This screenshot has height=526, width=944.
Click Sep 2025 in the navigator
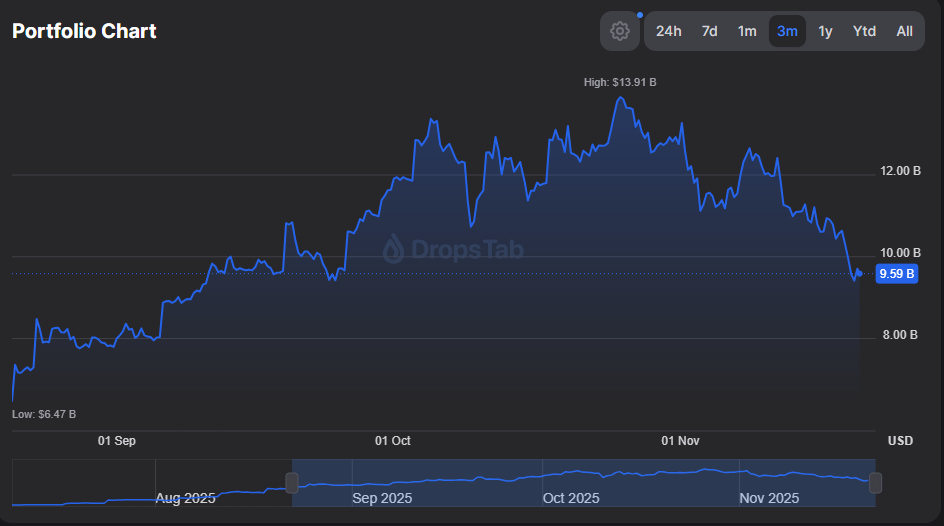[x=382, y=498]
